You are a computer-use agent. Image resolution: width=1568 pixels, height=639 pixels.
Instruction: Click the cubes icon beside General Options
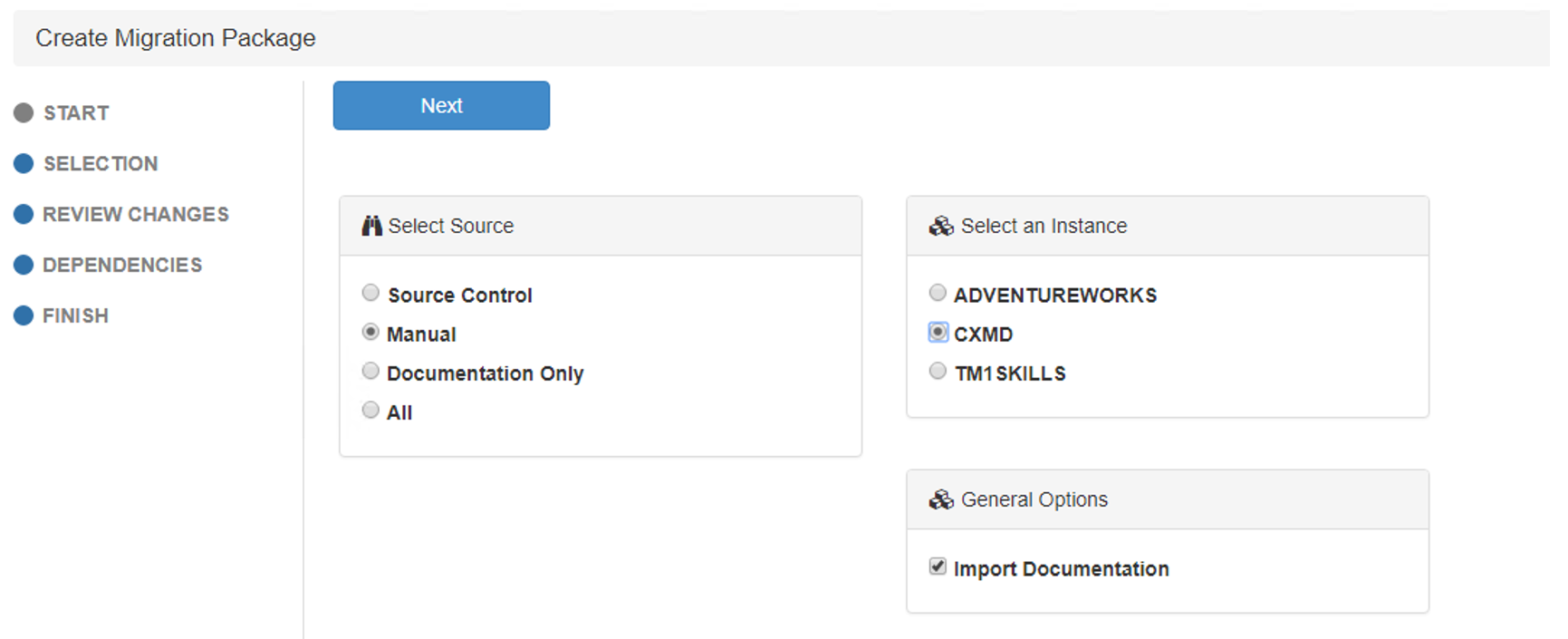[941, 499]
